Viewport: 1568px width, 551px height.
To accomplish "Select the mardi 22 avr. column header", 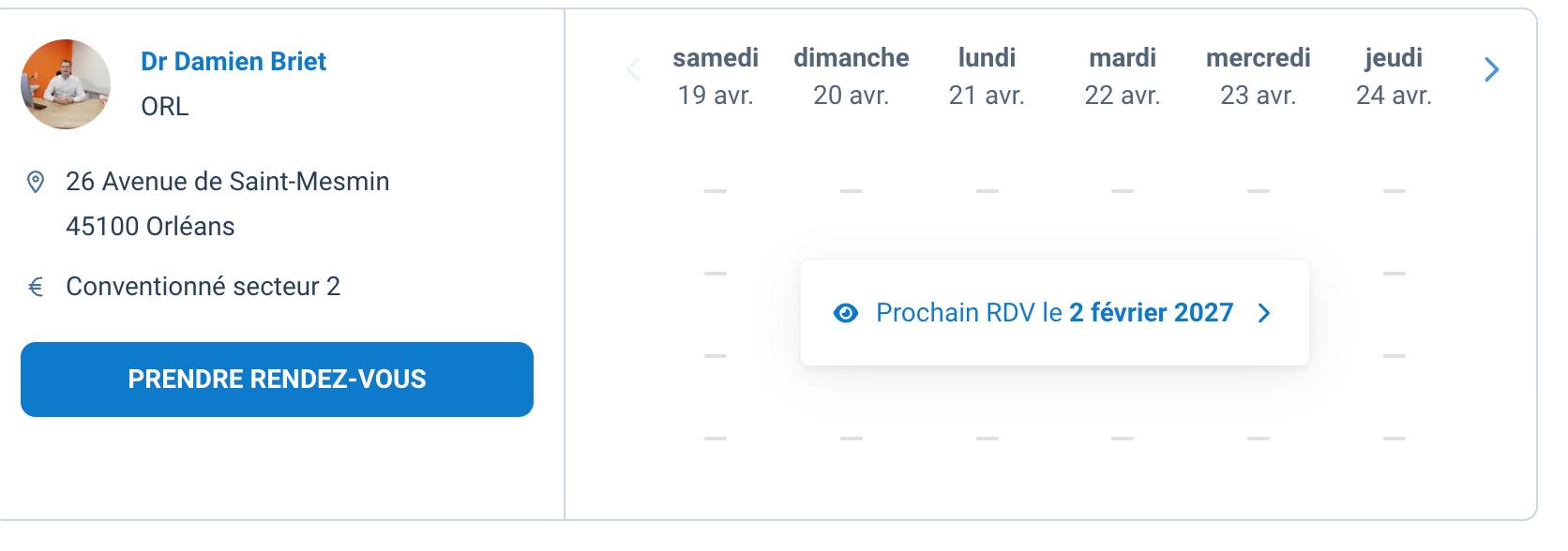I will [x=1123, y=76].
